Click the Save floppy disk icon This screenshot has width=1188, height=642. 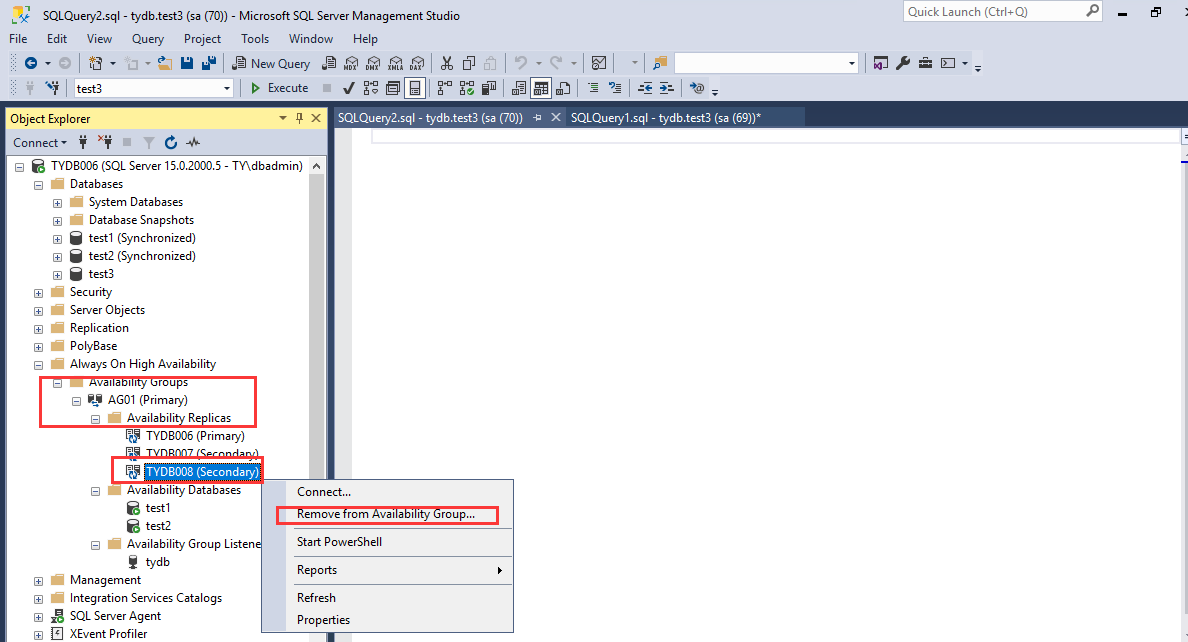pos(187,64)
